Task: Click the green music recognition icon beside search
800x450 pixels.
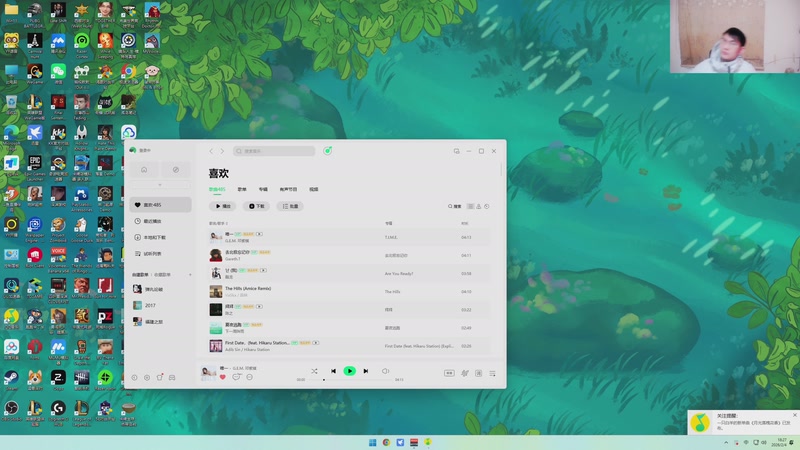Action: pos(328,151)
